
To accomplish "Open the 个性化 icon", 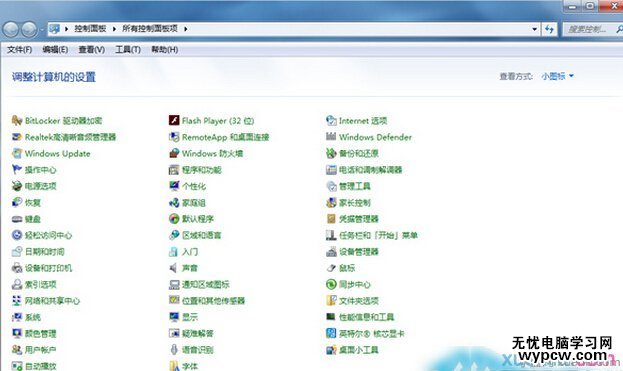I will coord(174,186).
